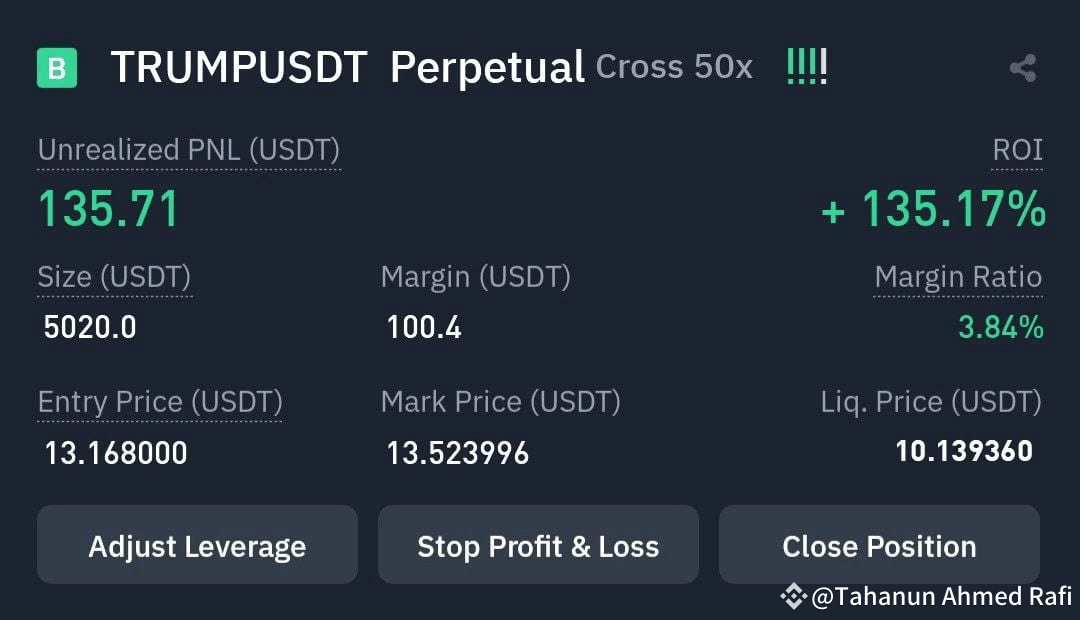Tap the @Tahanun Ahmed Rafi username

tap(942, 597)
